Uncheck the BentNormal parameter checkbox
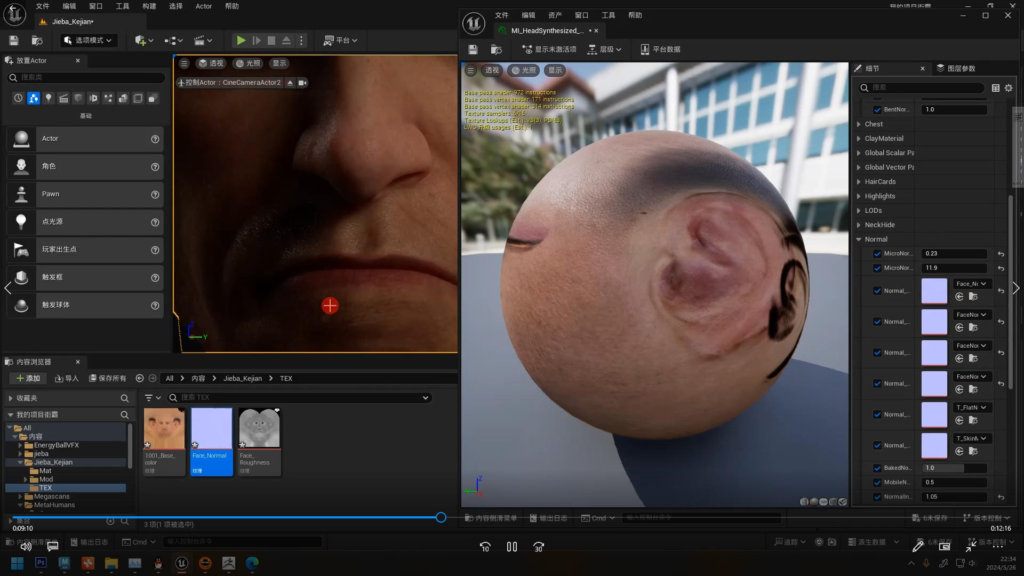Screen dimensions: 1024x576 click(x=878, y=109)
